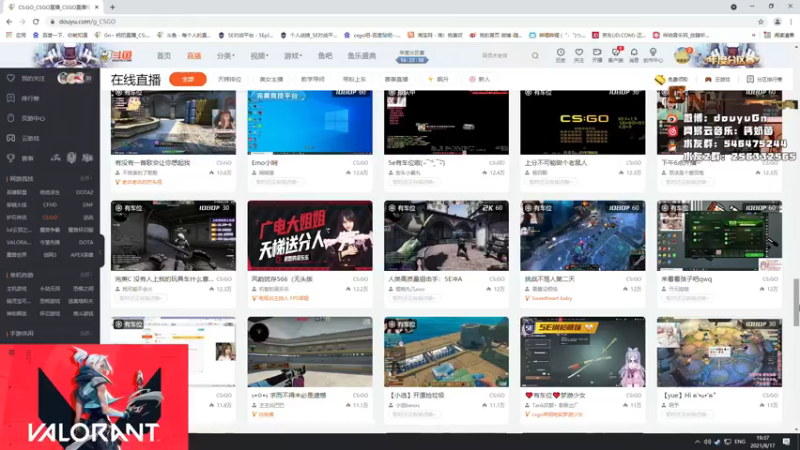Open 云游戏 gamepad in left sidebar
This screenshot has height=450, width=800.
pyautogui.click(x=11, y=138)
